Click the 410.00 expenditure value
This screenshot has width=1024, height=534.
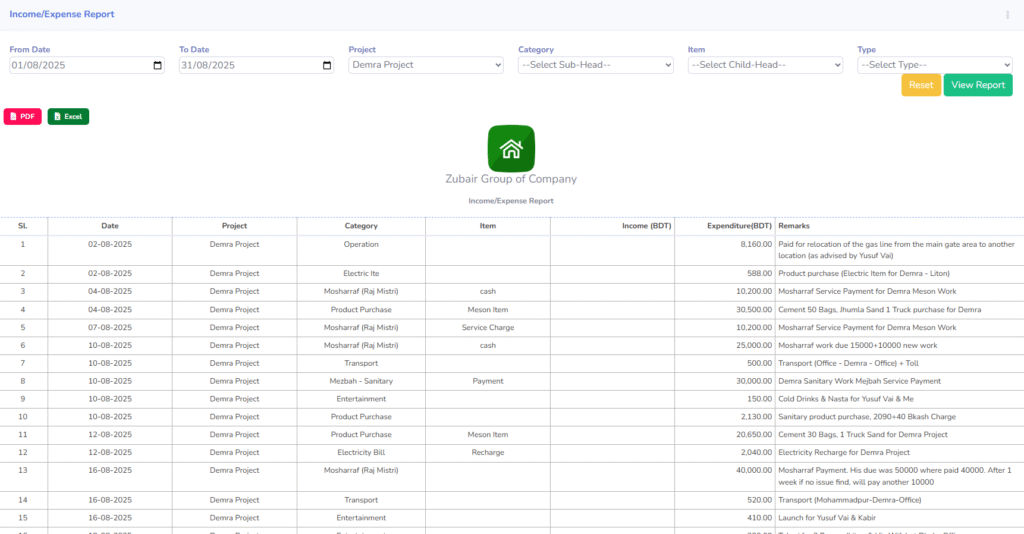pos(760,518)
